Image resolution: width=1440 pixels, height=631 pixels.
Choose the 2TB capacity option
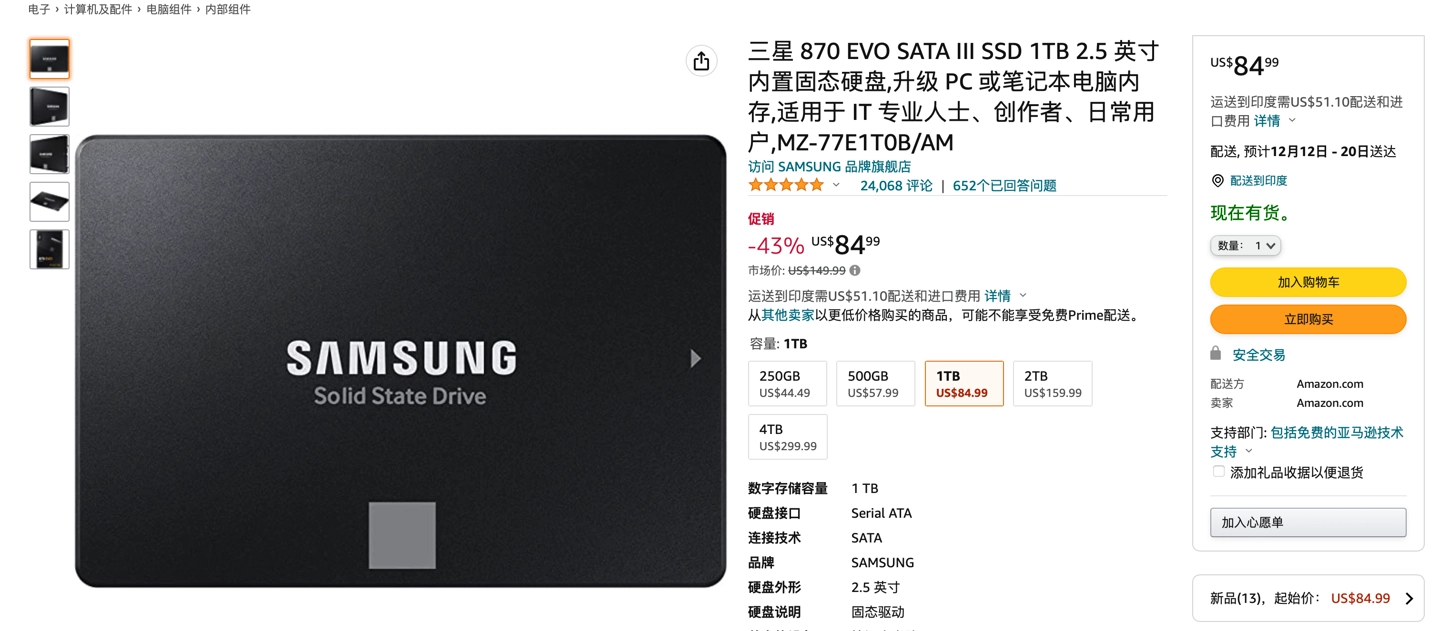pos(1052,384)
